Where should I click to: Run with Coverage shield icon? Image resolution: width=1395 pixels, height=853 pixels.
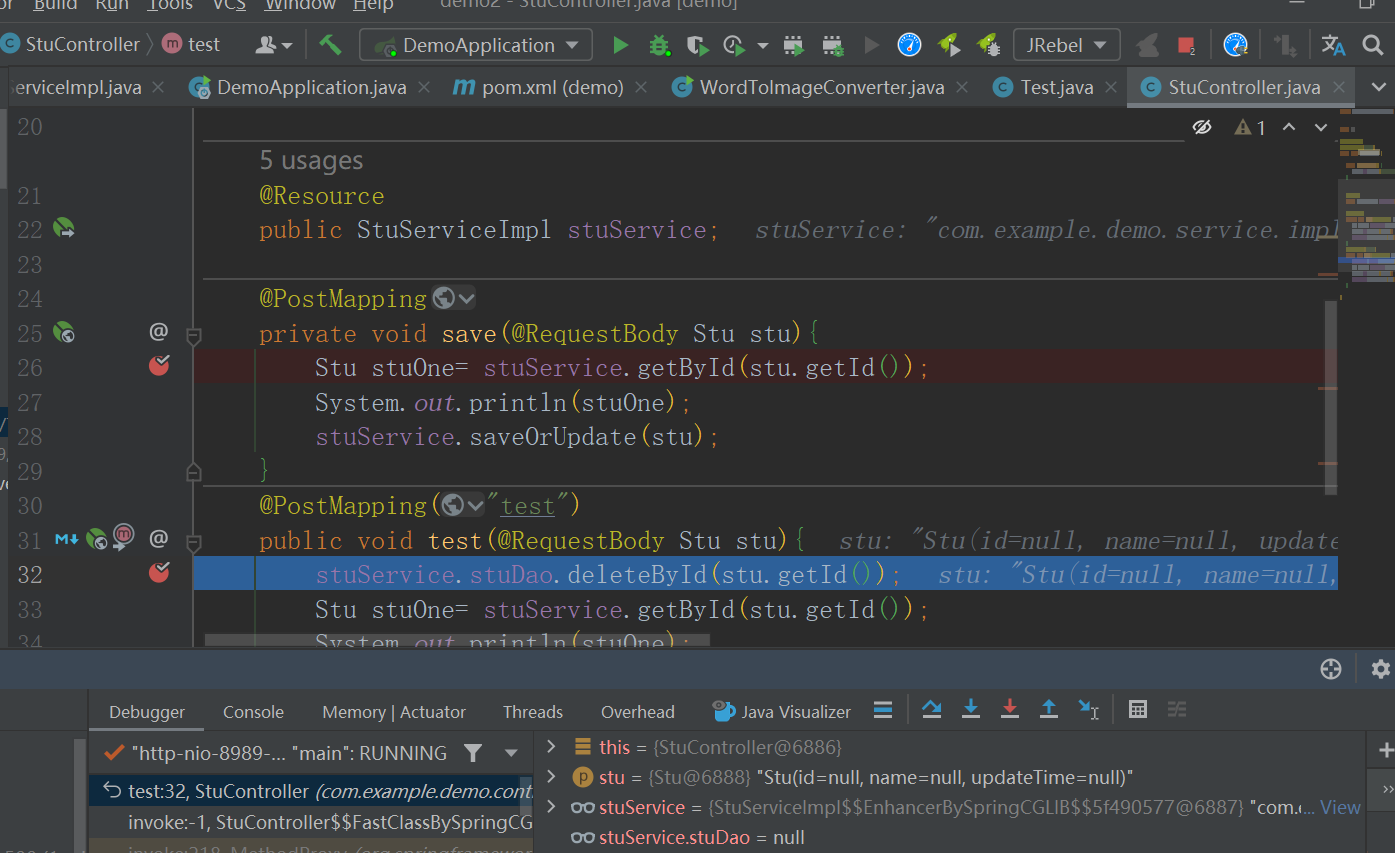(697, 45)
